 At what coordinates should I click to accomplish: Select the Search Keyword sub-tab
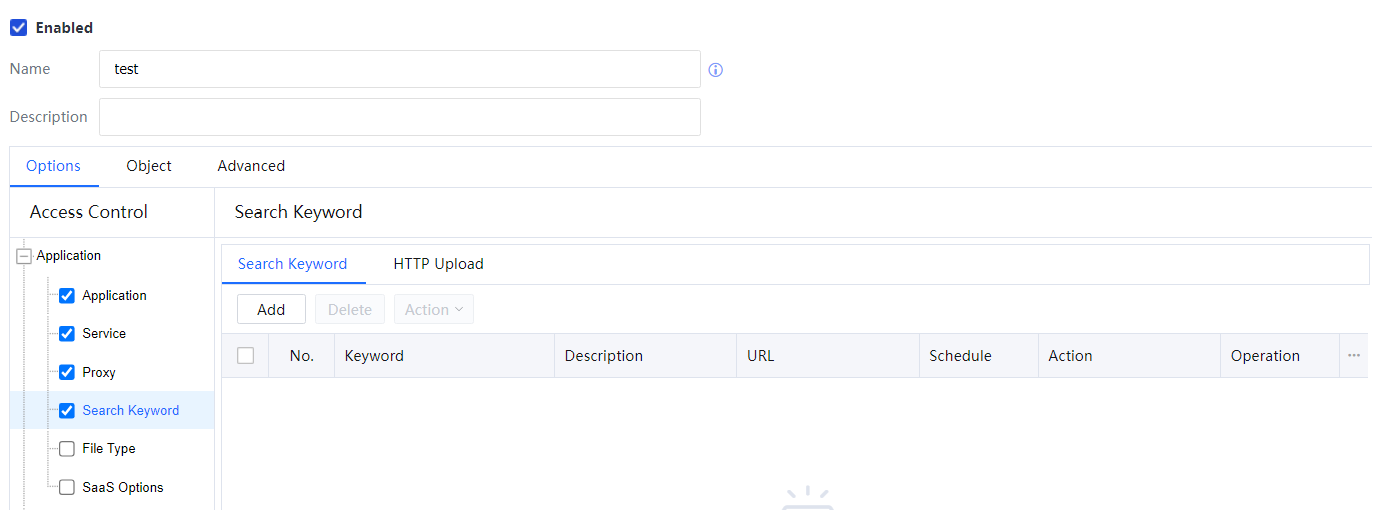[x=292, y=264]
